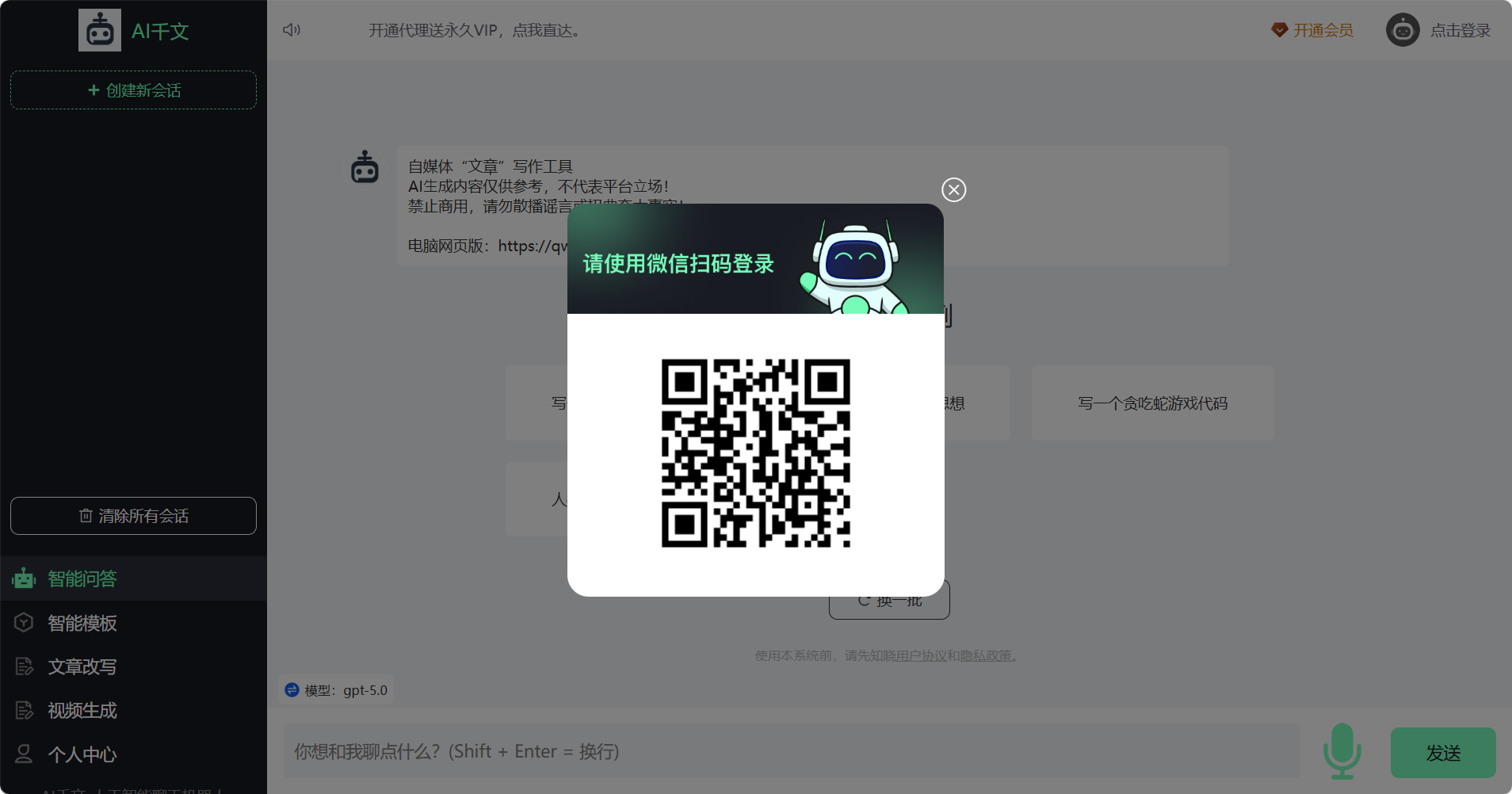Click the model switch icon beside gpt-5.0
This screenshot has width=1512, height=794.
tap(292, 690)
